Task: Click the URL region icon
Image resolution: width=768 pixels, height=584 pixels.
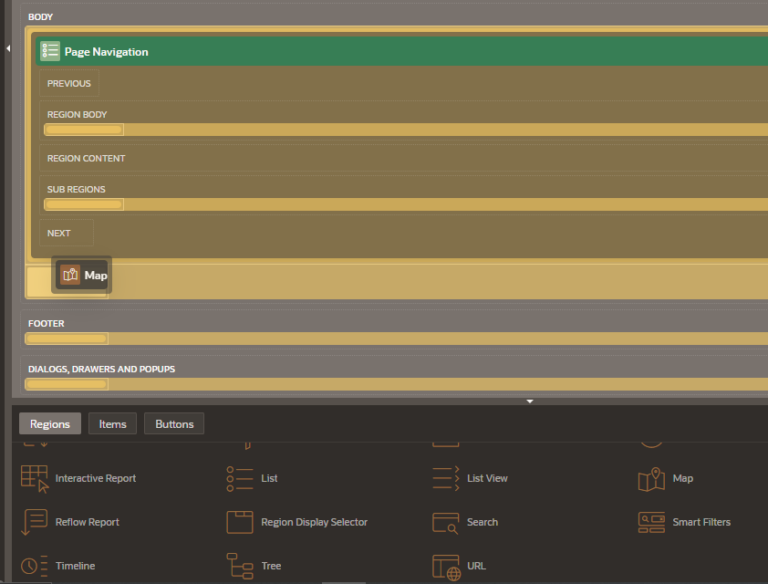Action: [446, 566]
